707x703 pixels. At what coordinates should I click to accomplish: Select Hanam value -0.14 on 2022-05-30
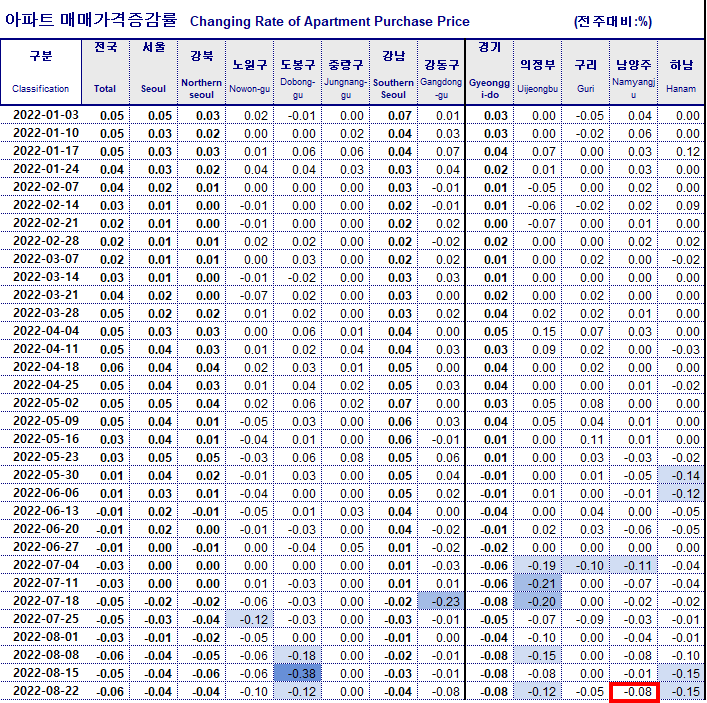[x=681, y=475]
